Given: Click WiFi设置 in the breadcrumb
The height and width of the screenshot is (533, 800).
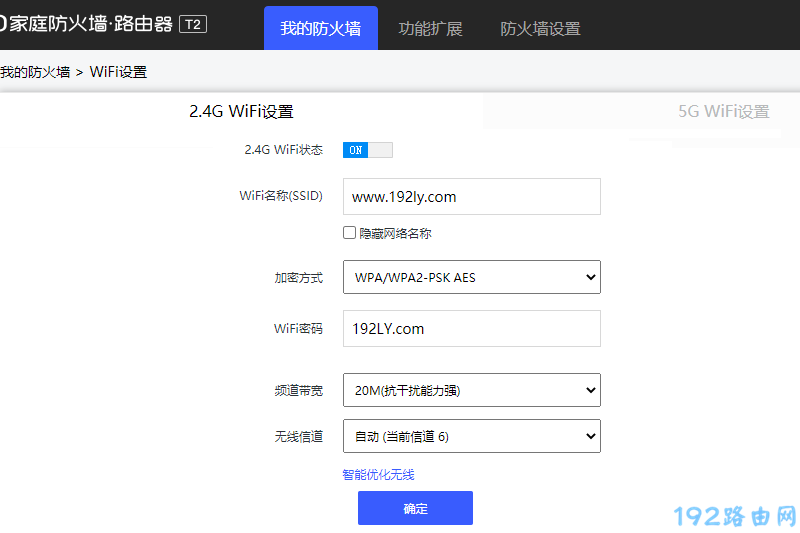Looking at the screenshot, I should pyautogui.click(x=118, y=72).
